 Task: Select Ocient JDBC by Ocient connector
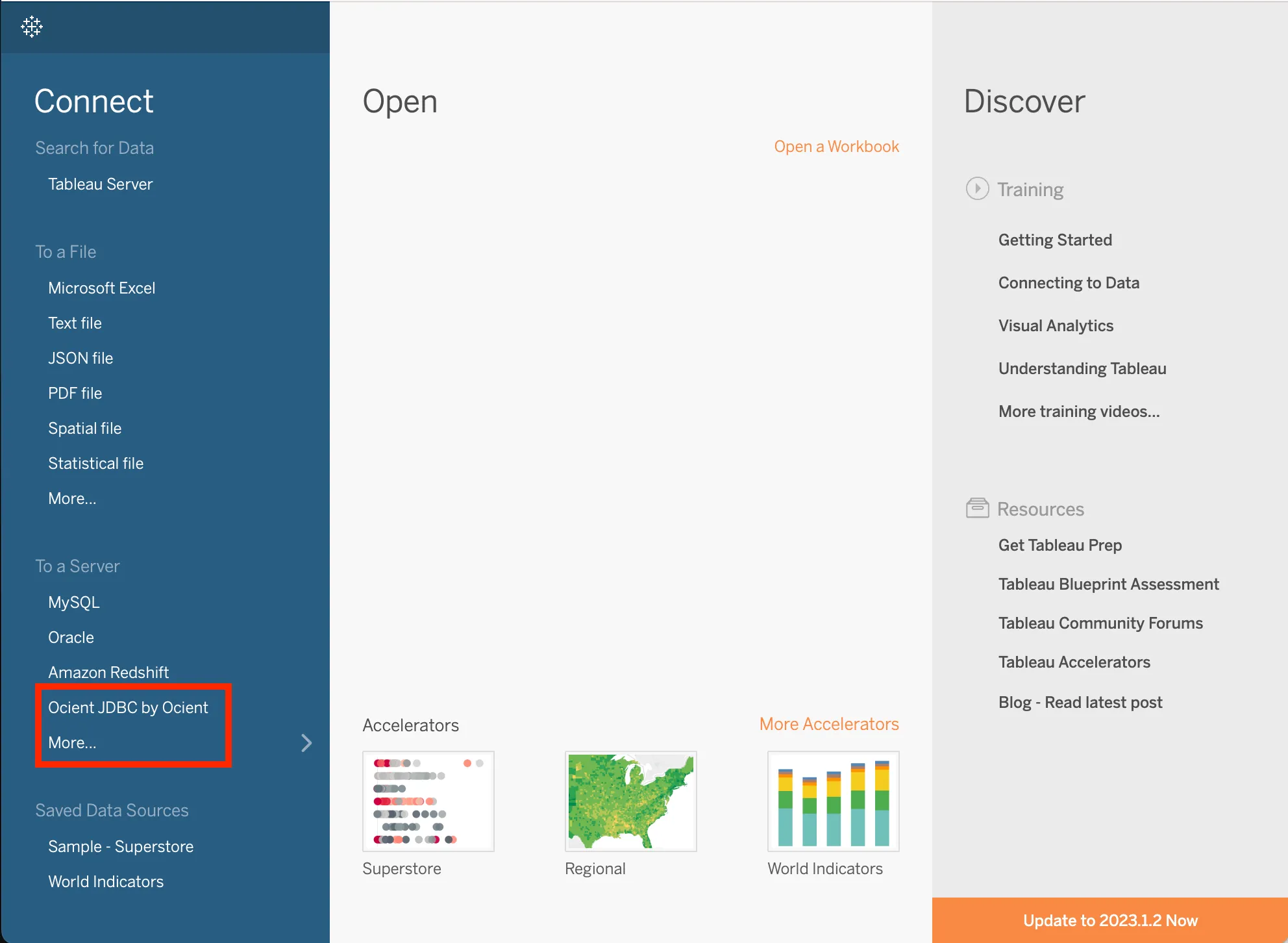tap(128, 707)
